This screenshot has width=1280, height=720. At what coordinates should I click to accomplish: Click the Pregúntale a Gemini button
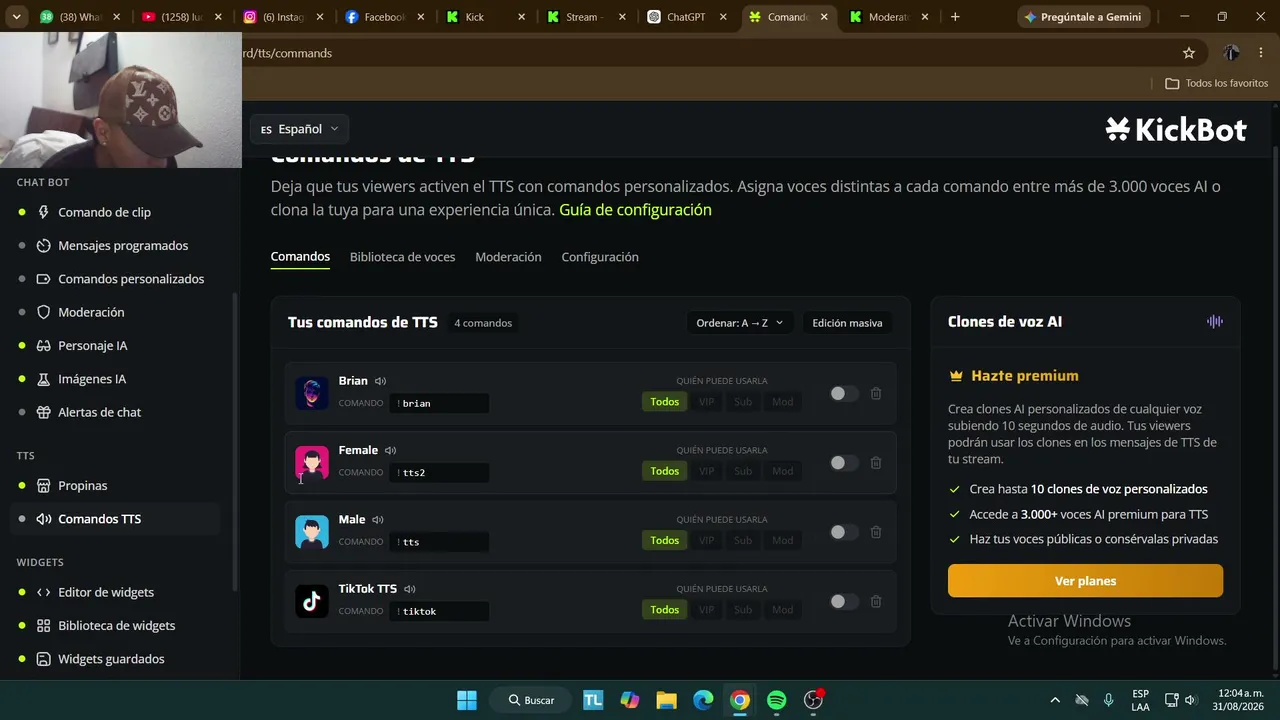coord(1084,17)
